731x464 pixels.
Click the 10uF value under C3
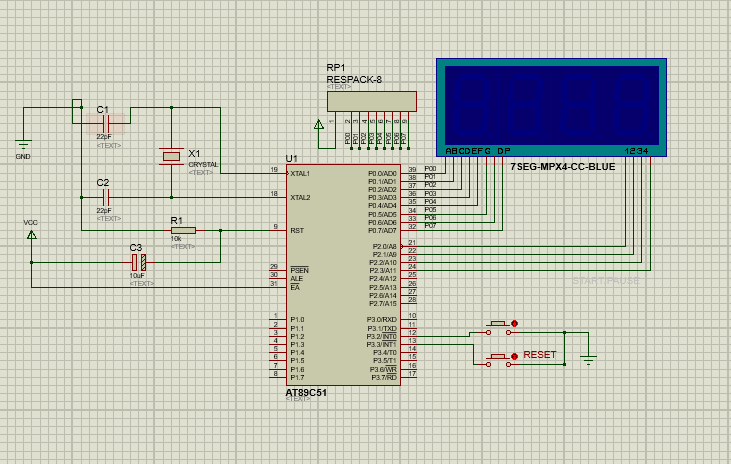137,276
